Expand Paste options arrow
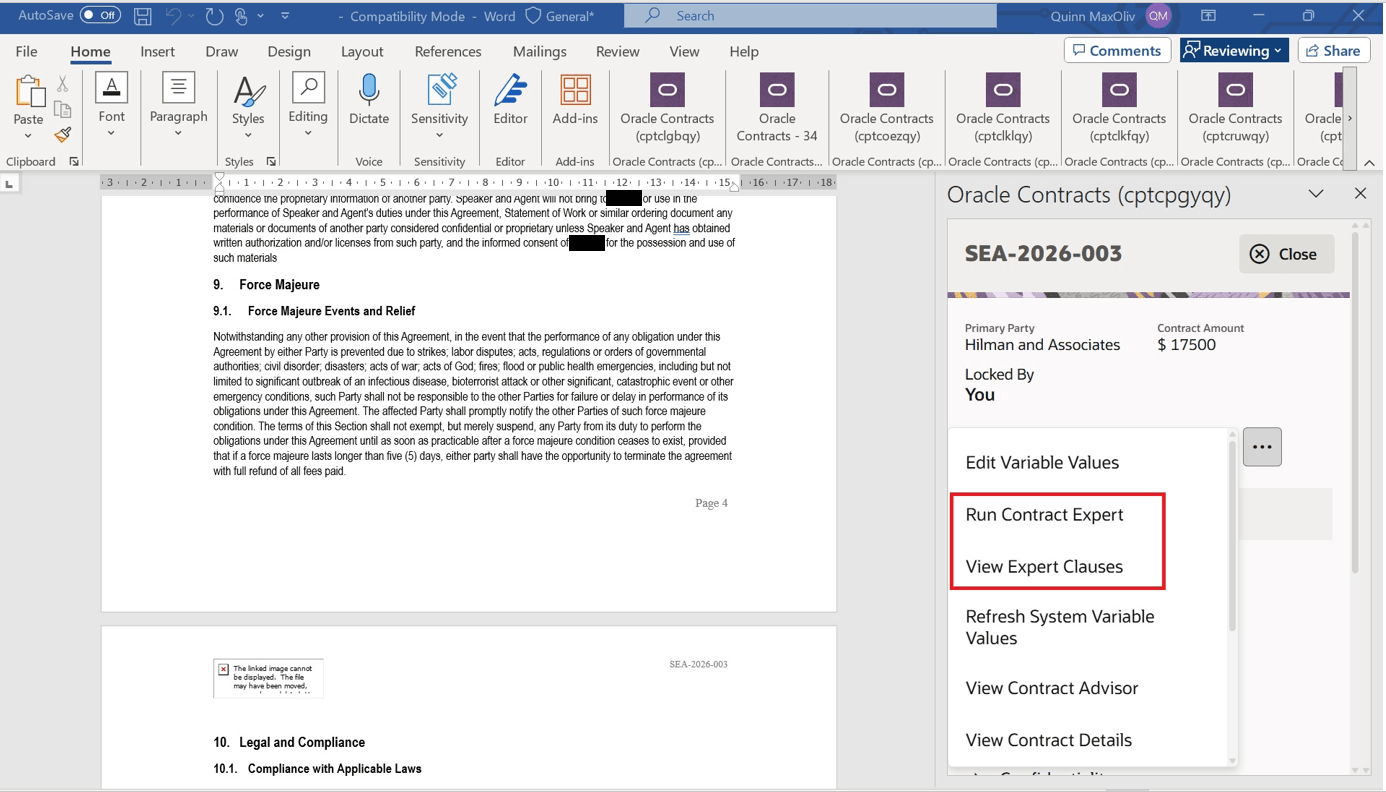Screen dimensions: 1386x792 [x=28, y=136]
